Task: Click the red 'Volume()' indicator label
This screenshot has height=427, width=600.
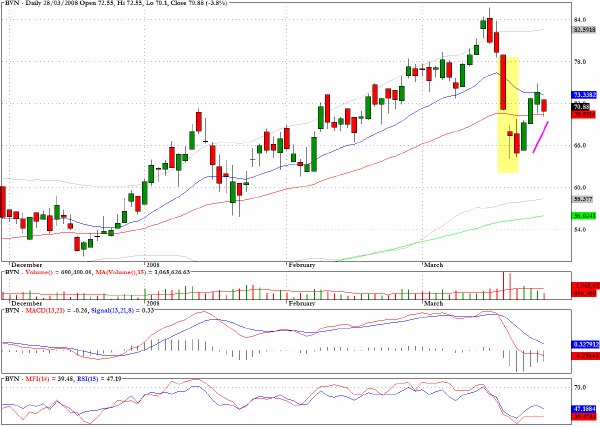Action: (x=38, y=272)
